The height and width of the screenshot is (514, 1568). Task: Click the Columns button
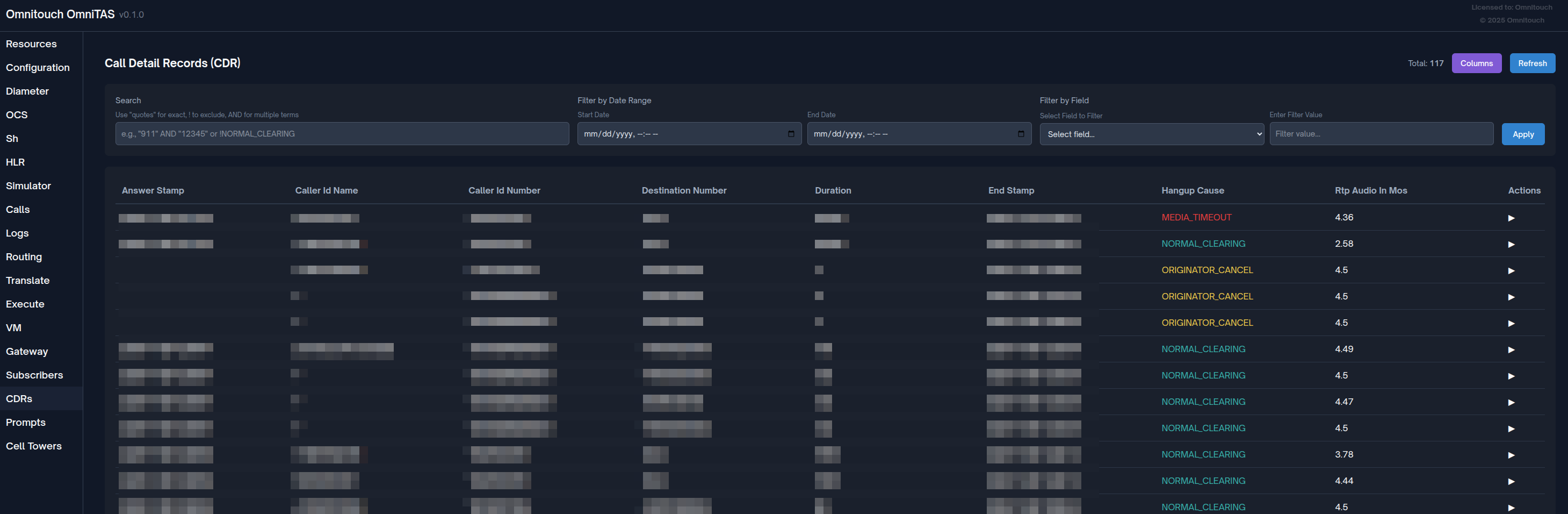click(1476, 63)
